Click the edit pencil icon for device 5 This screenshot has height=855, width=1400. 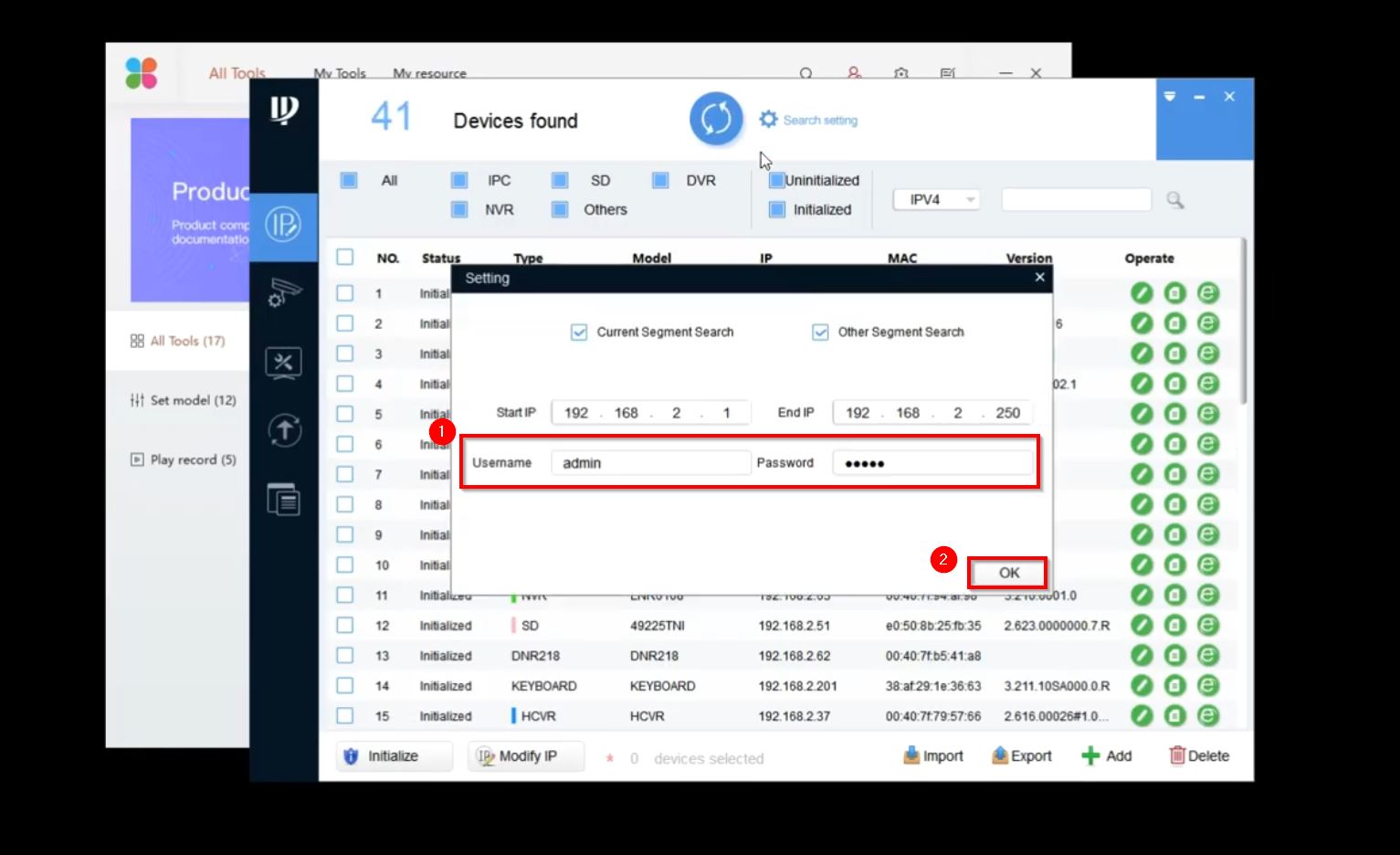point(1142,414)
